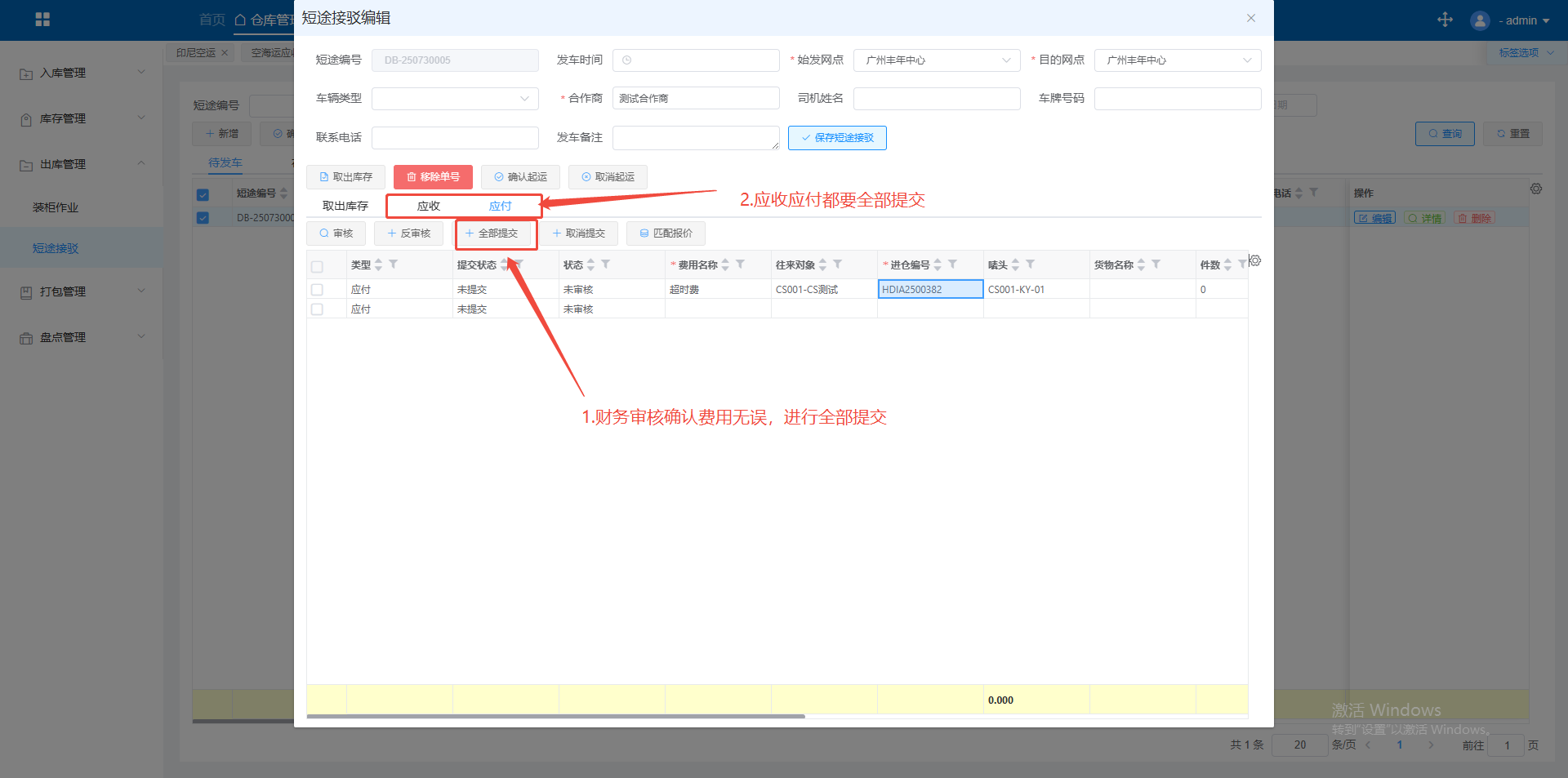Screen dimensions: 1568x778
Task: Switch to the 取出库存 tab
Action: click(x=345, y=206)
